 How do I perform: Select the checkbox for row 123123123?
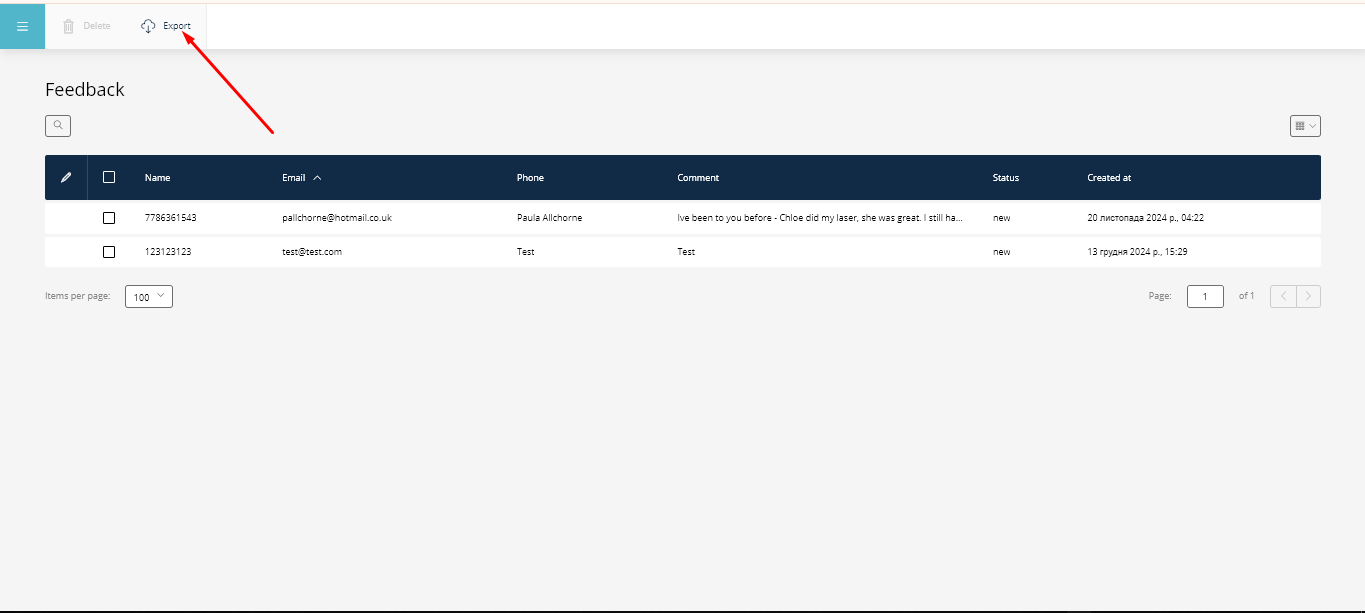[109, 252]
